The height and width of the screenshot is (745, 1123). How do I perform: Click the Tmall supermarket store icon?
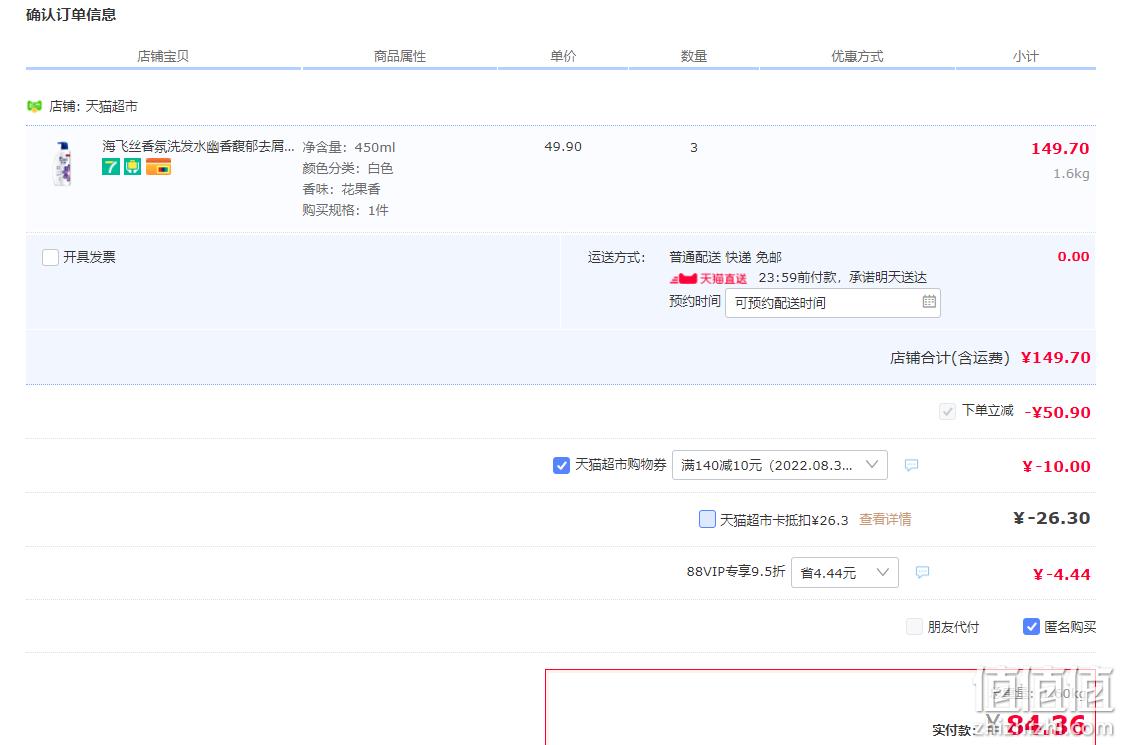click(34, 106)
